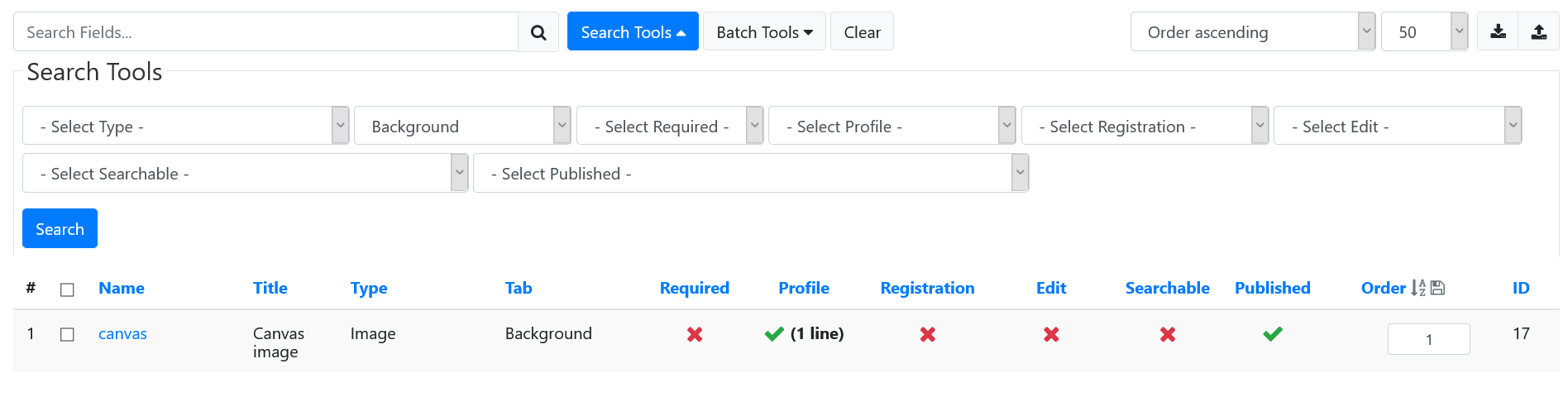Viewport: 1568px width, 397px height.
Task: Open the Background tab filter dropdown
Action: (462, 126)
